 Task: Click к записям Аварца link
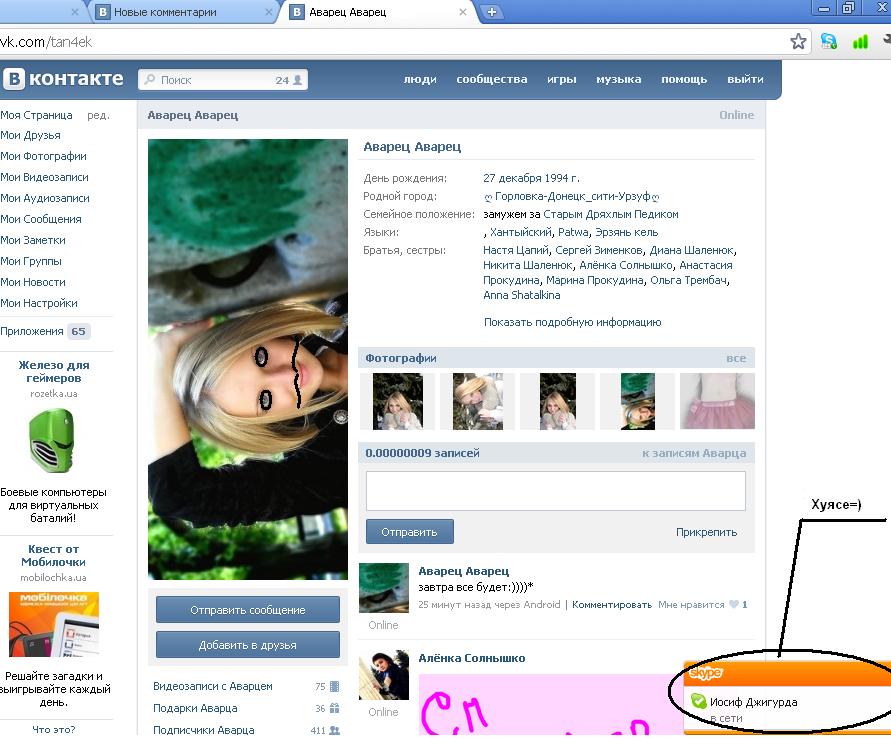click(x=694, y=453)
